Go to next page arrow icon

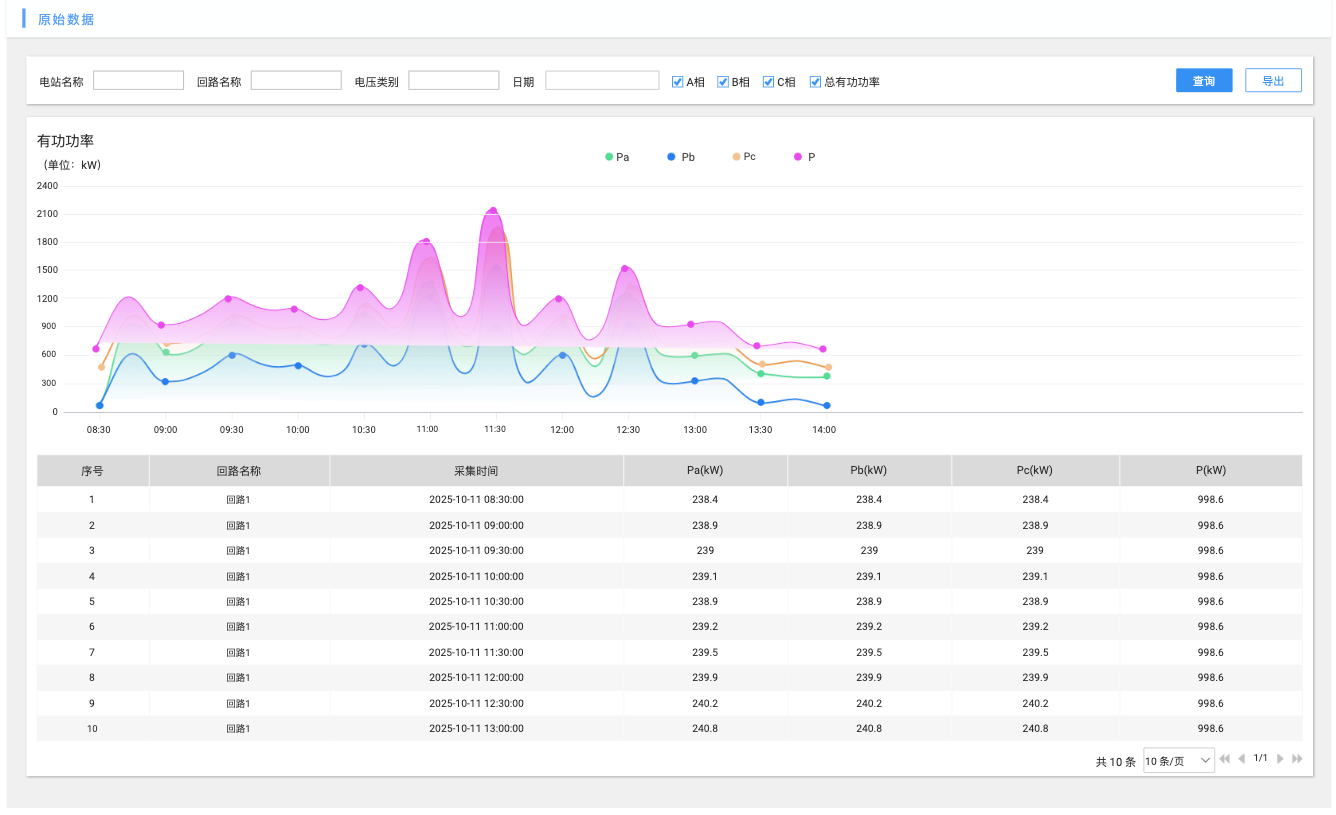[1280, 759]
